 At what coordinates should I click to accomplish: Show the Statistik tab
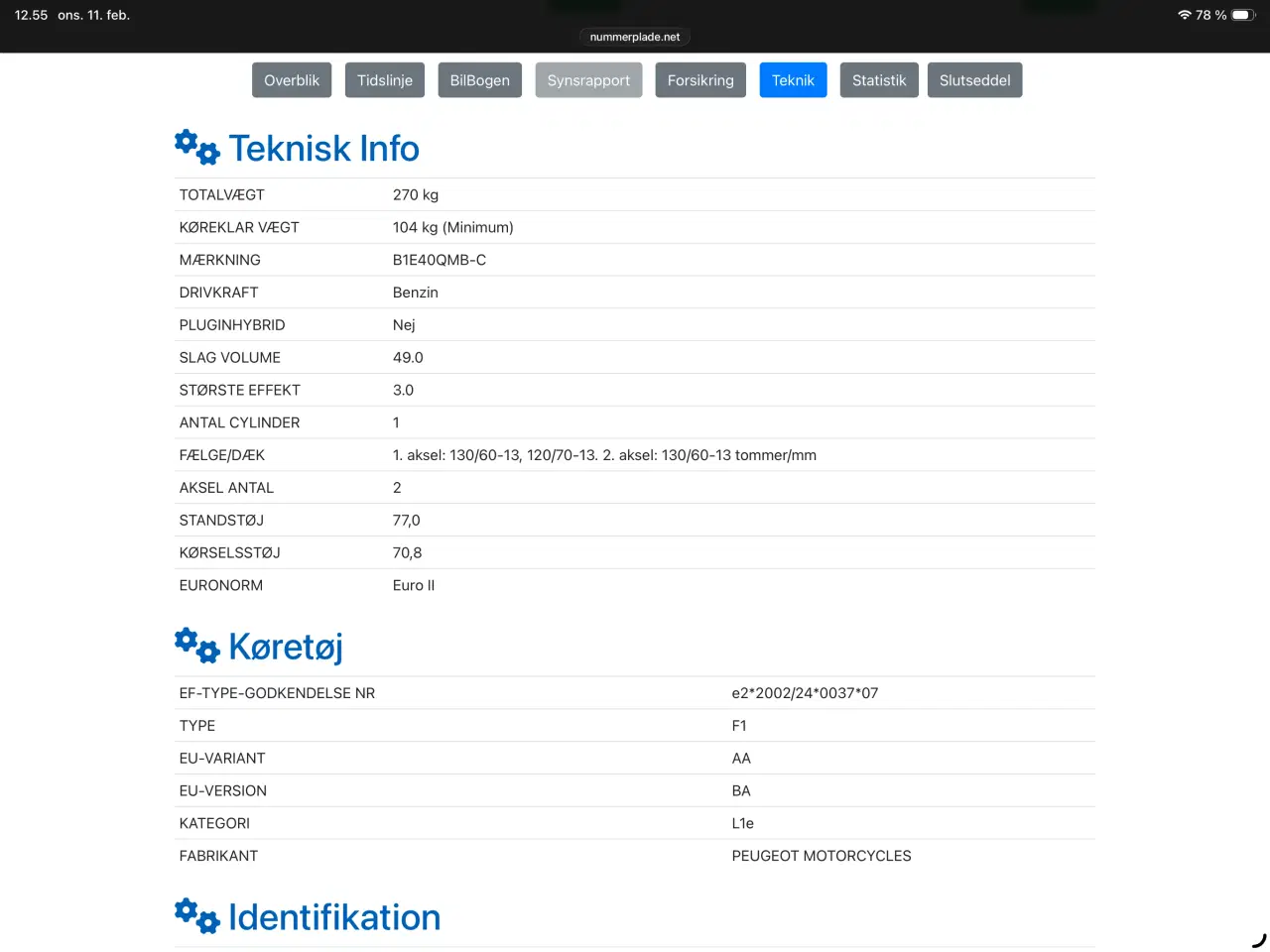pos(879,80)
